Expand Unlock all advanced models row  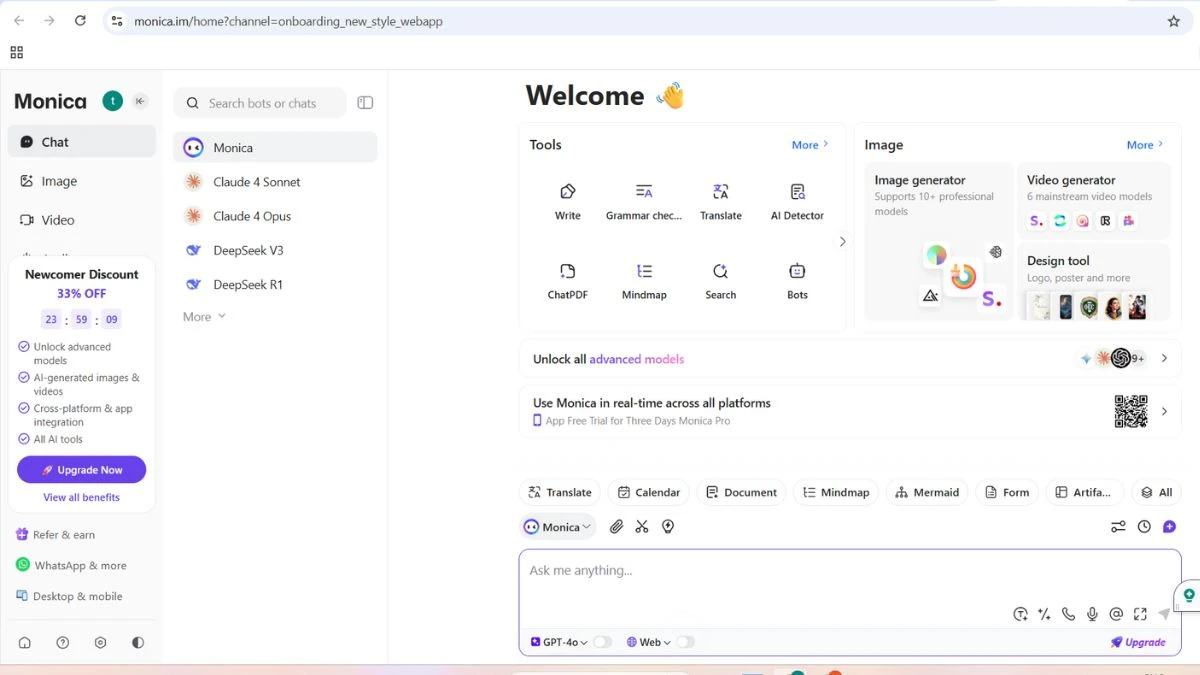[849, 358]
